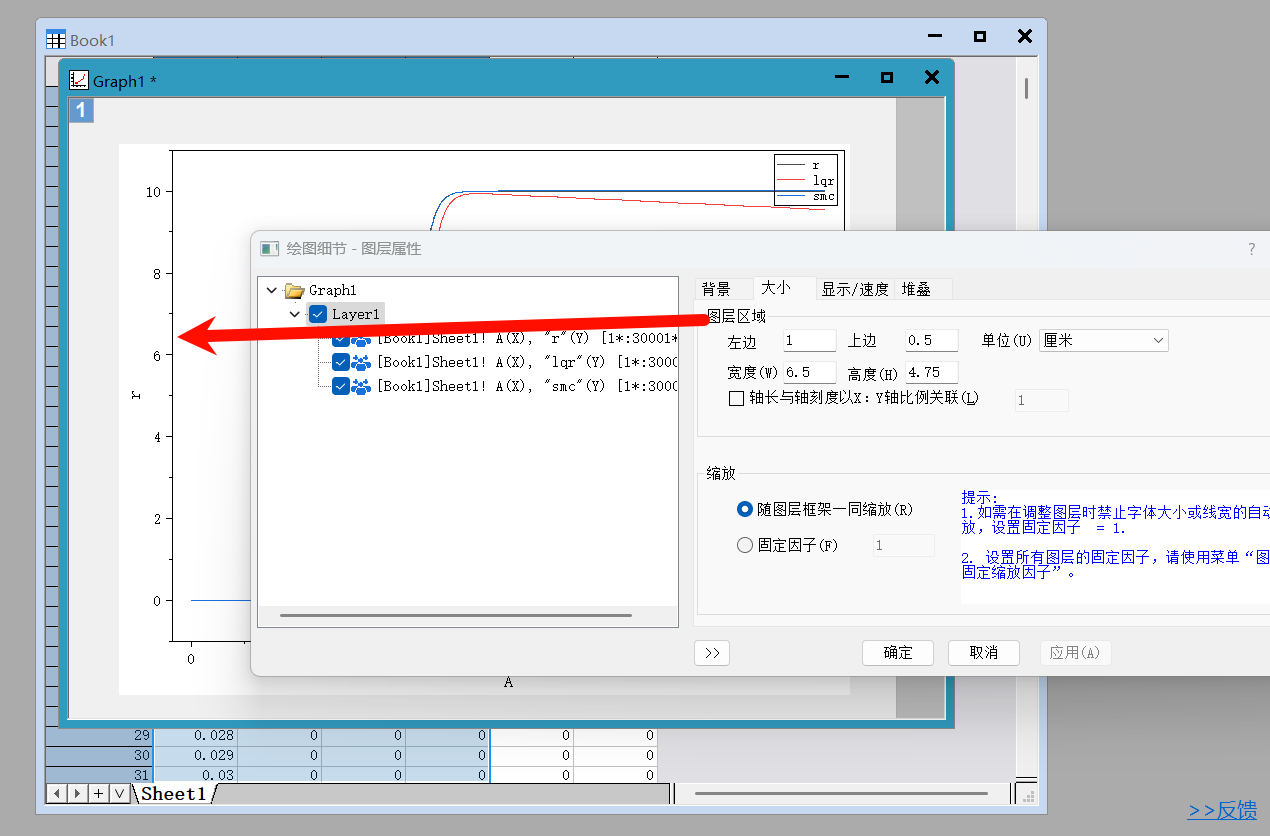
Task: Click the plot icon of the "lqr" dataset
Action: click(361, 363)
